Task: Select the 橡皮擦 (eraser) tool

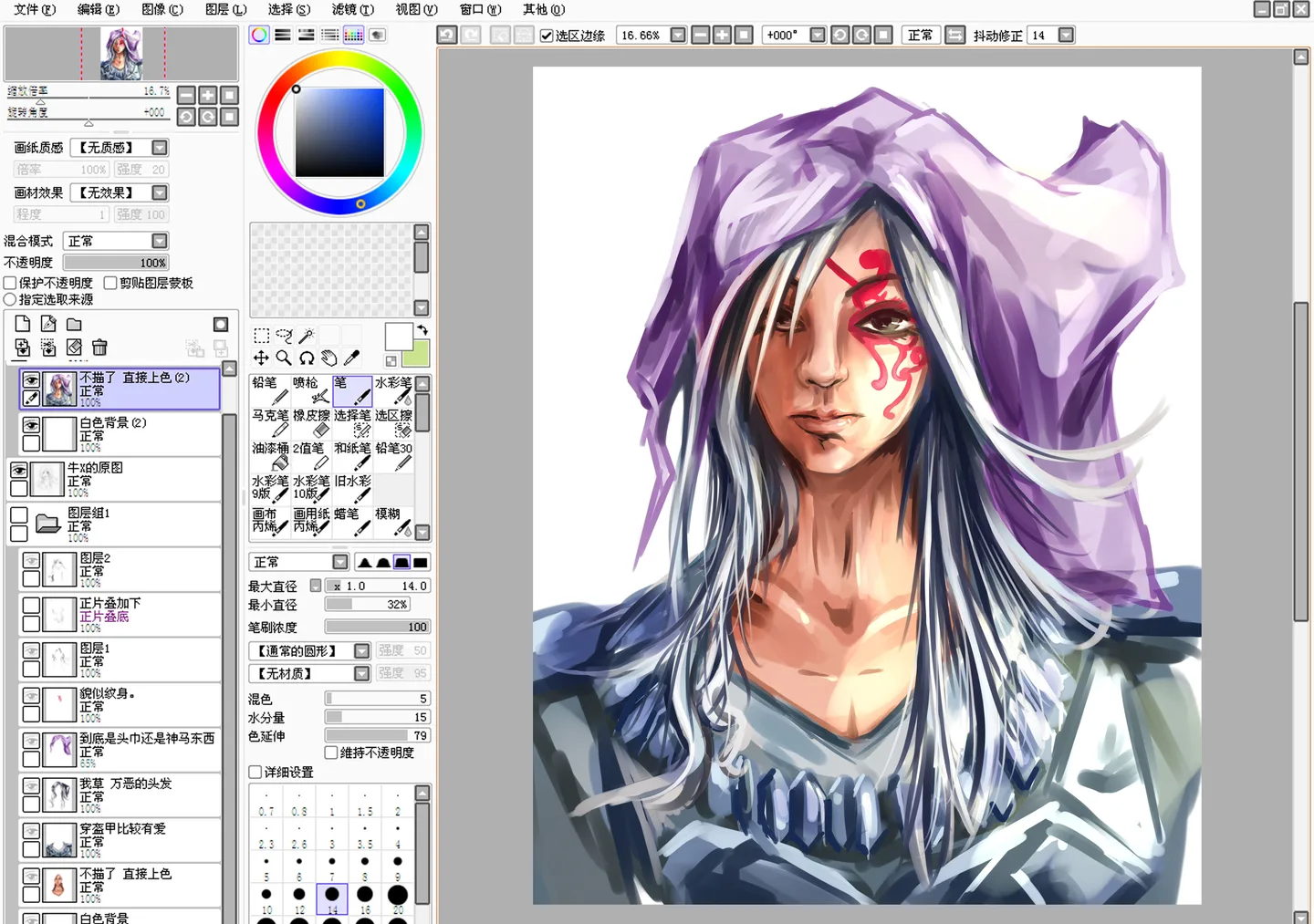Action: pyautogui.click(x=311, y=422)
